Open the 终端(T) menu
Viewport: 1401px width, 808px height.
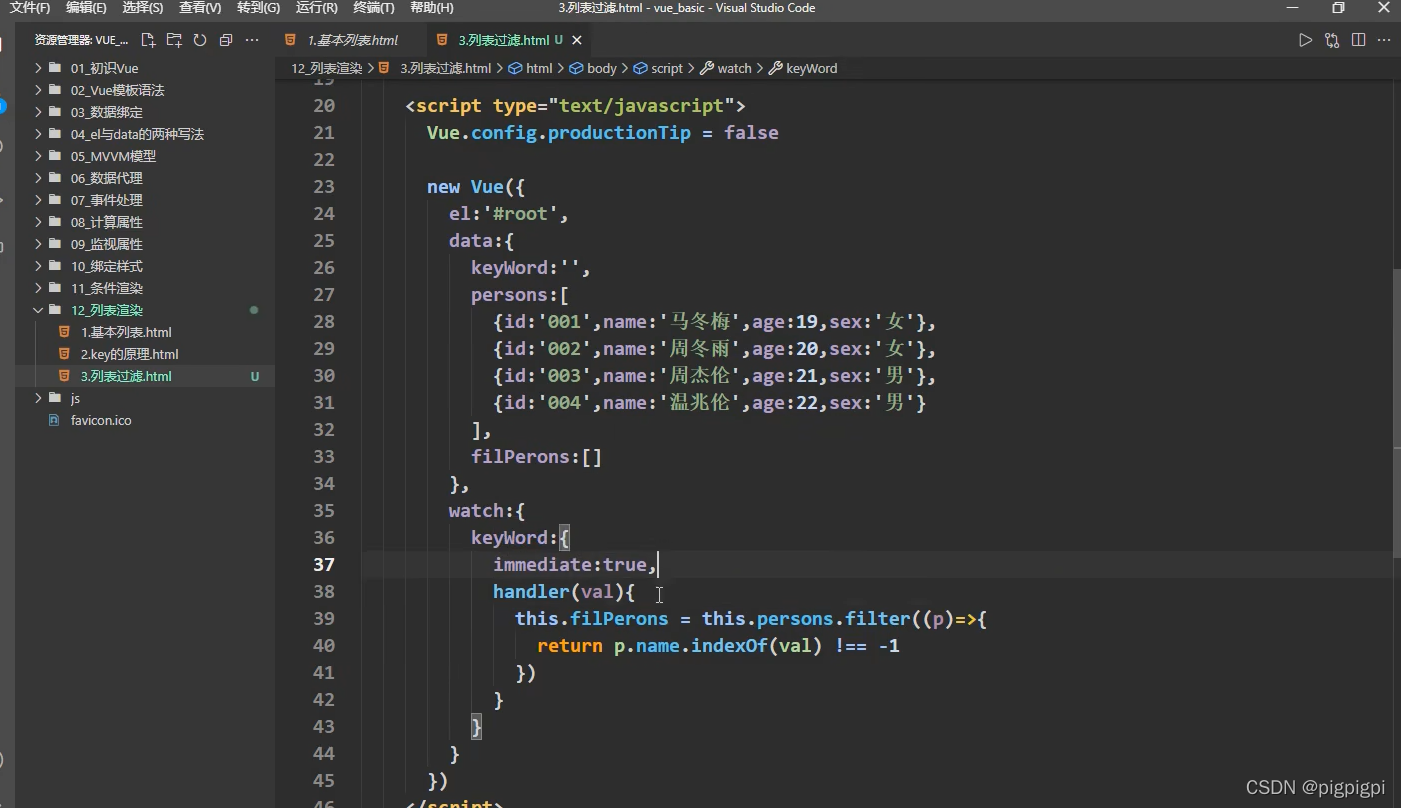tap(374, 8)
